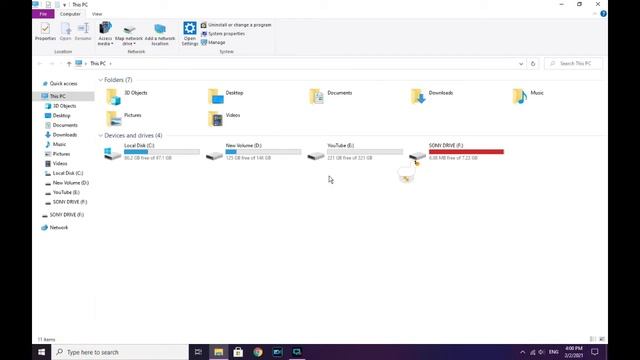This screenshot has height=360, width=640.
Task: Open Settings from the ribbon
Action: tap(190, 33)
